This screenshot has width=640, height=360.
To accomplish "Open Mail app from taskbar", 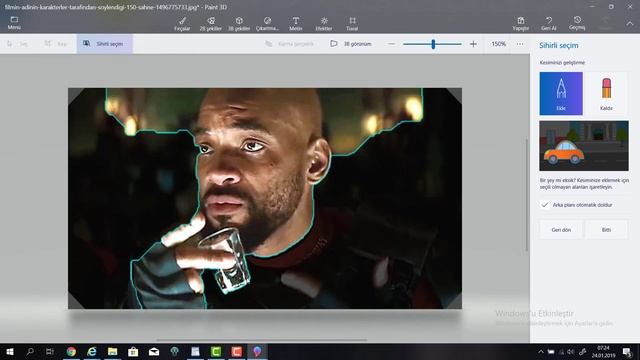I will (154, 352).
